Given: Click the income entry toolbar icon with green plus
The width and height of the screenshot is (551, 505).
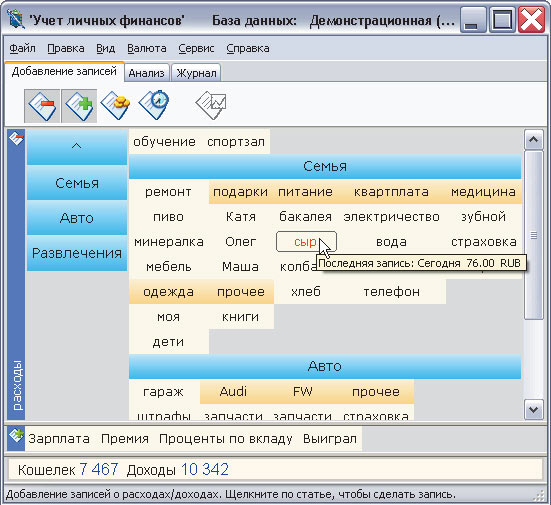Looking at the screenshot, I should 79,106.
